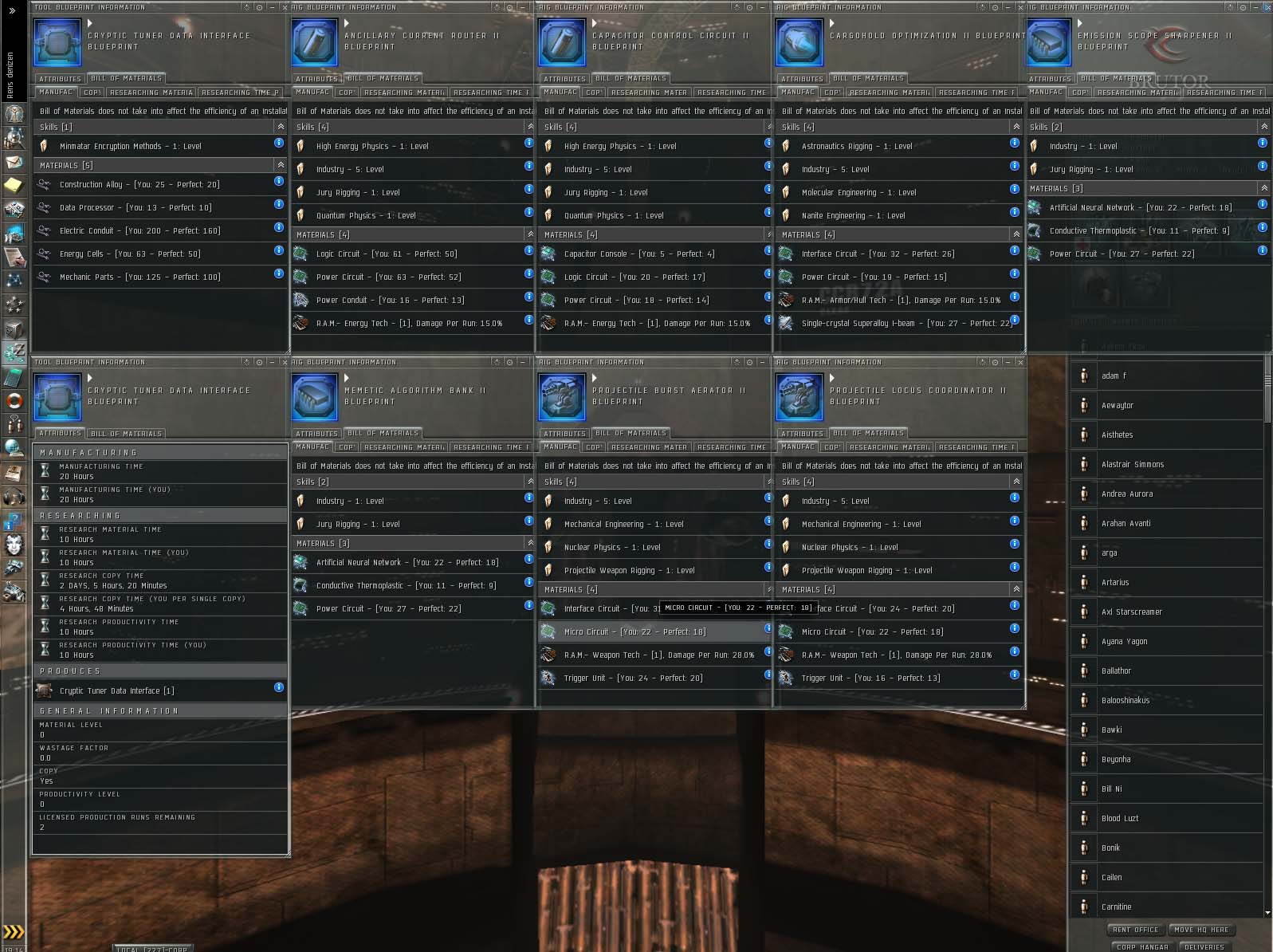This screenshot has width=1273, height=952.
Task: Click pilot icon beside Alastrair Simmons
Action: 1084,464
